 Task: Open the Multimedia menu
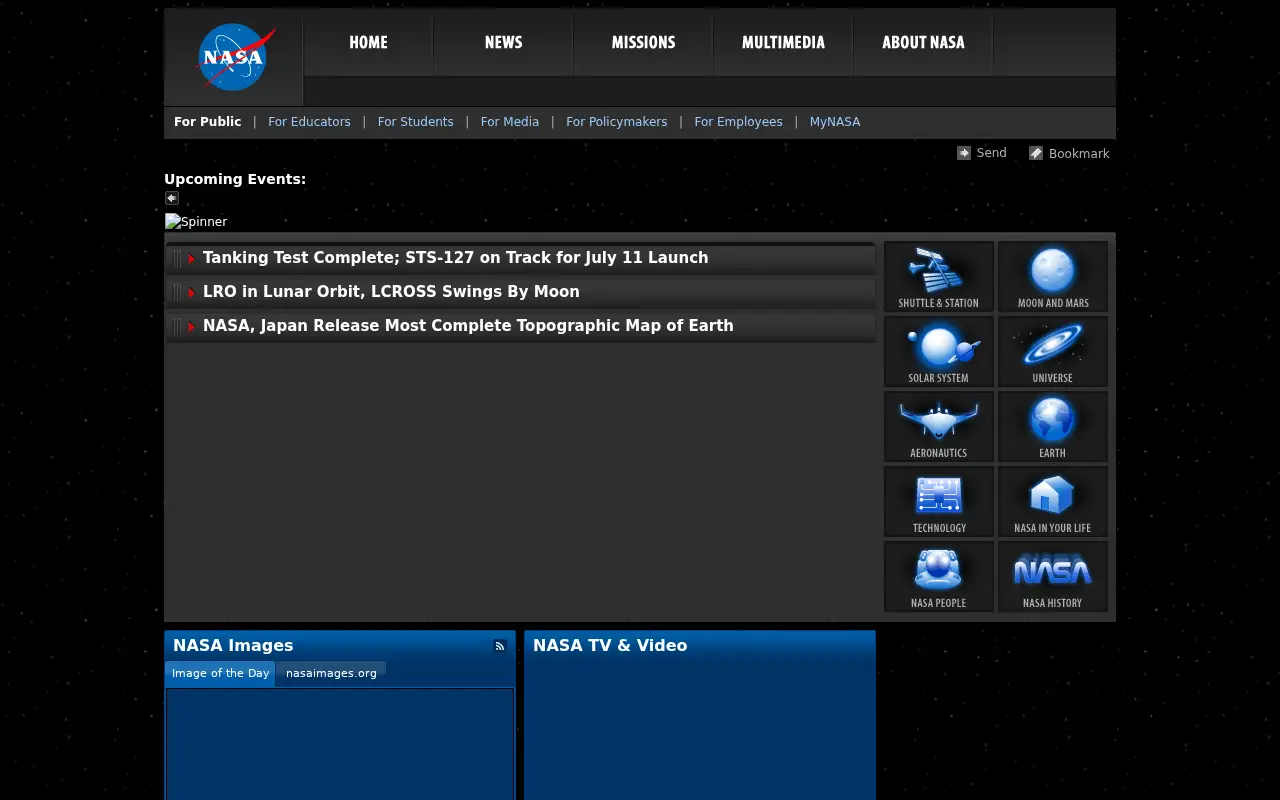tap(783, 42)
